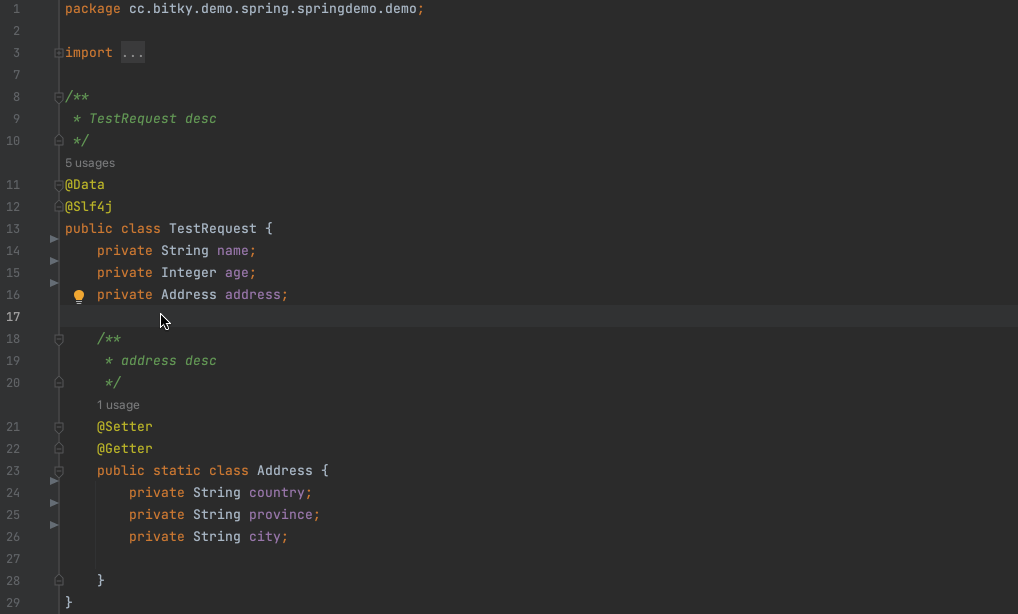1018x614 pixels.
Task: Click the gutter arrow next to the name field
Action: [53, 239]
